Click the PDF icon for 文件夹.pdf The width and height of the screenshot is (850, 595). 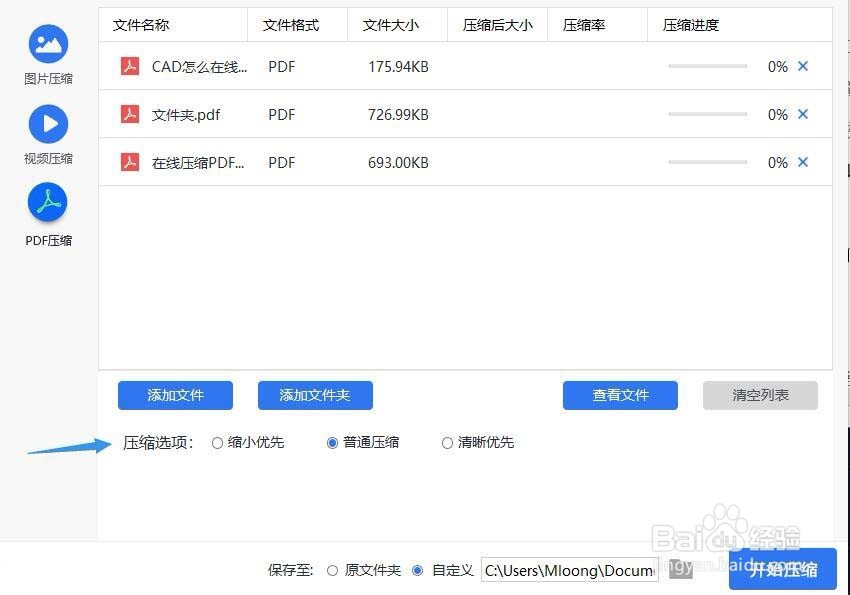(130, 114)
